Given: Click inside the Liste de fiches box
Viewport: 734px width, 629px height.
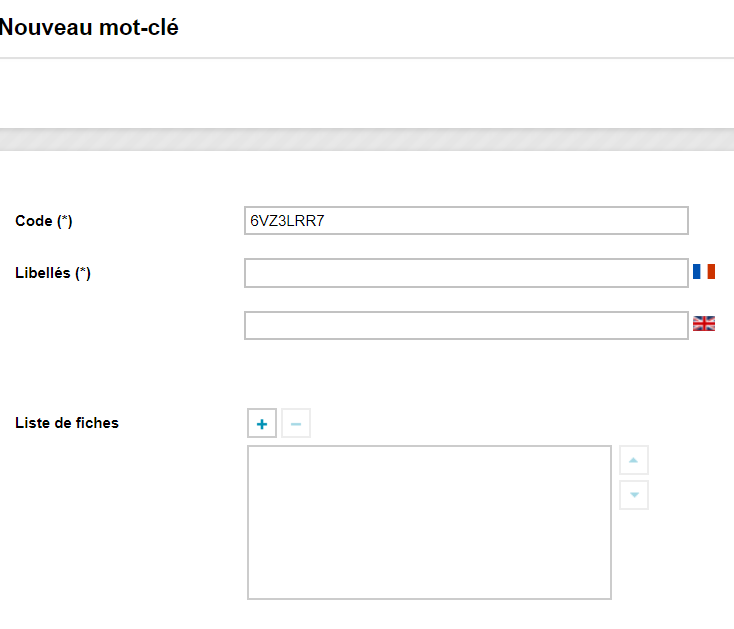Looking at the screenshot, I should [x=429, y=522].
